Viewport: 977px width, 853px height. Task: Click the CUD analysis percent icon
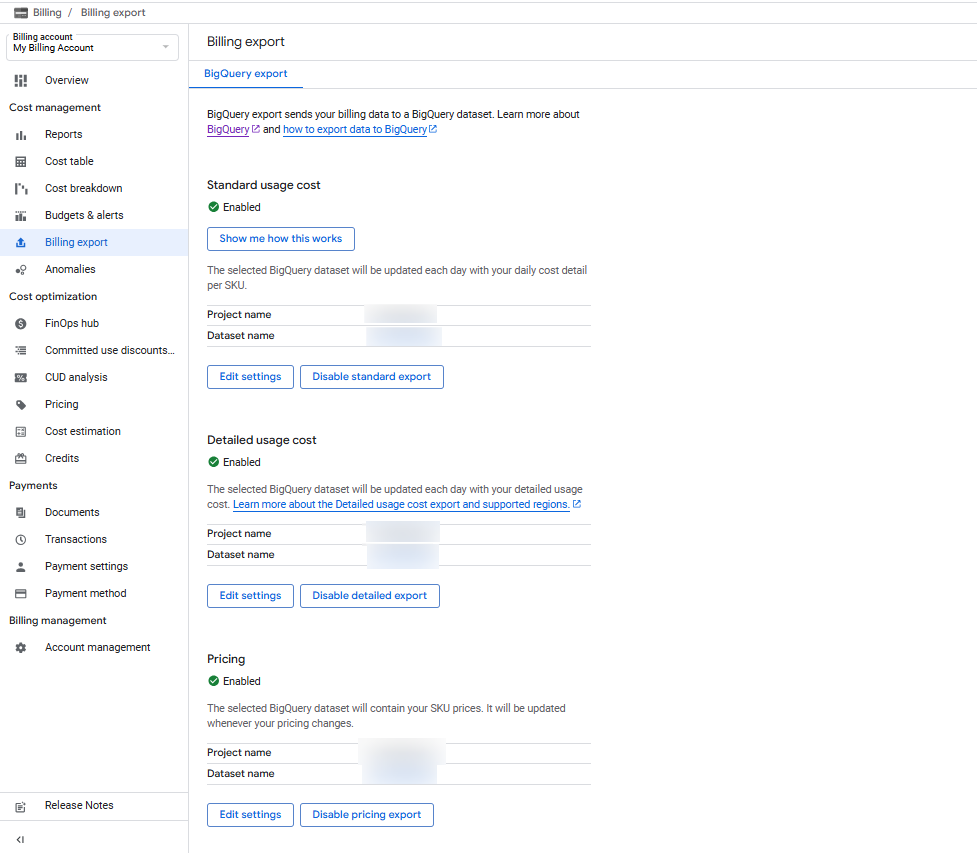tap(21, 377)
